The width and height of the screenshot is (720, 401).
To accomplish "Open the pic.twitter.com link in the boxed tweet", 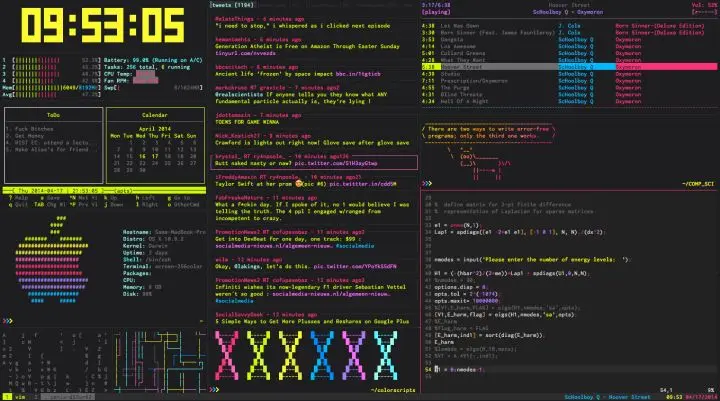I will 336,164.
